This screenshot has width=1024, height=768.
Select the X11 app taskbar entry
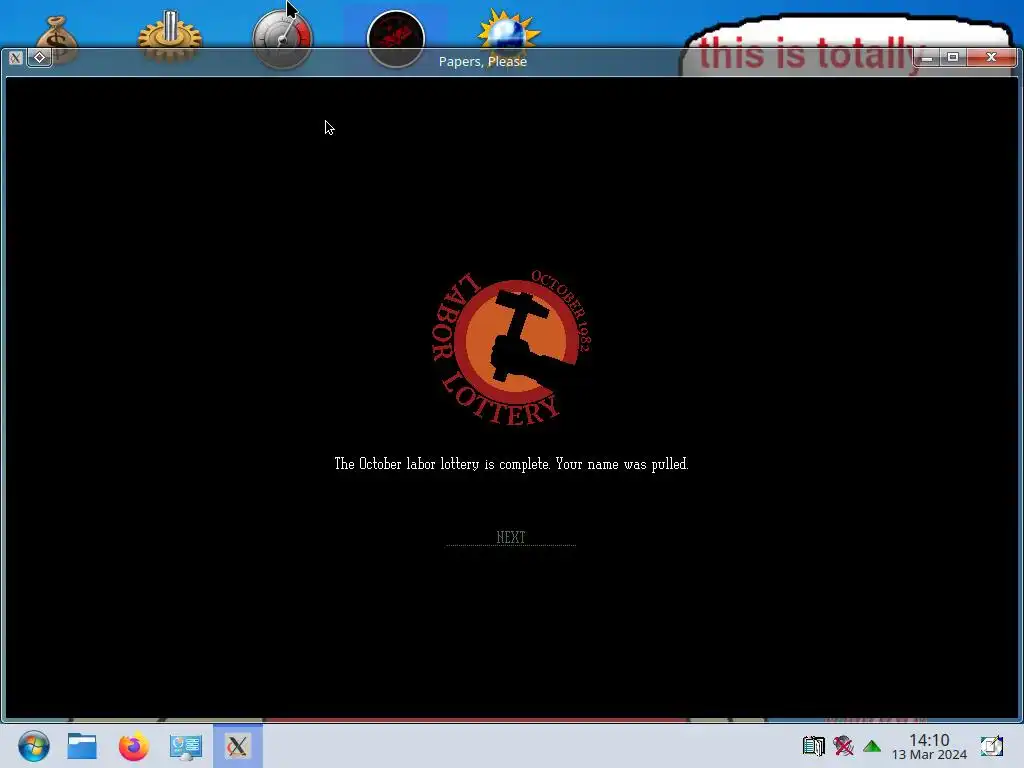tap(238, 746)
